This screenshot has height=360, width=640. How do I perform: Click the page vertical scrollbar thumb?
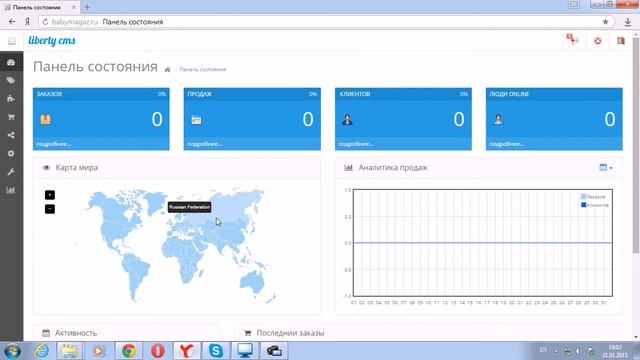tap(636, 145)
